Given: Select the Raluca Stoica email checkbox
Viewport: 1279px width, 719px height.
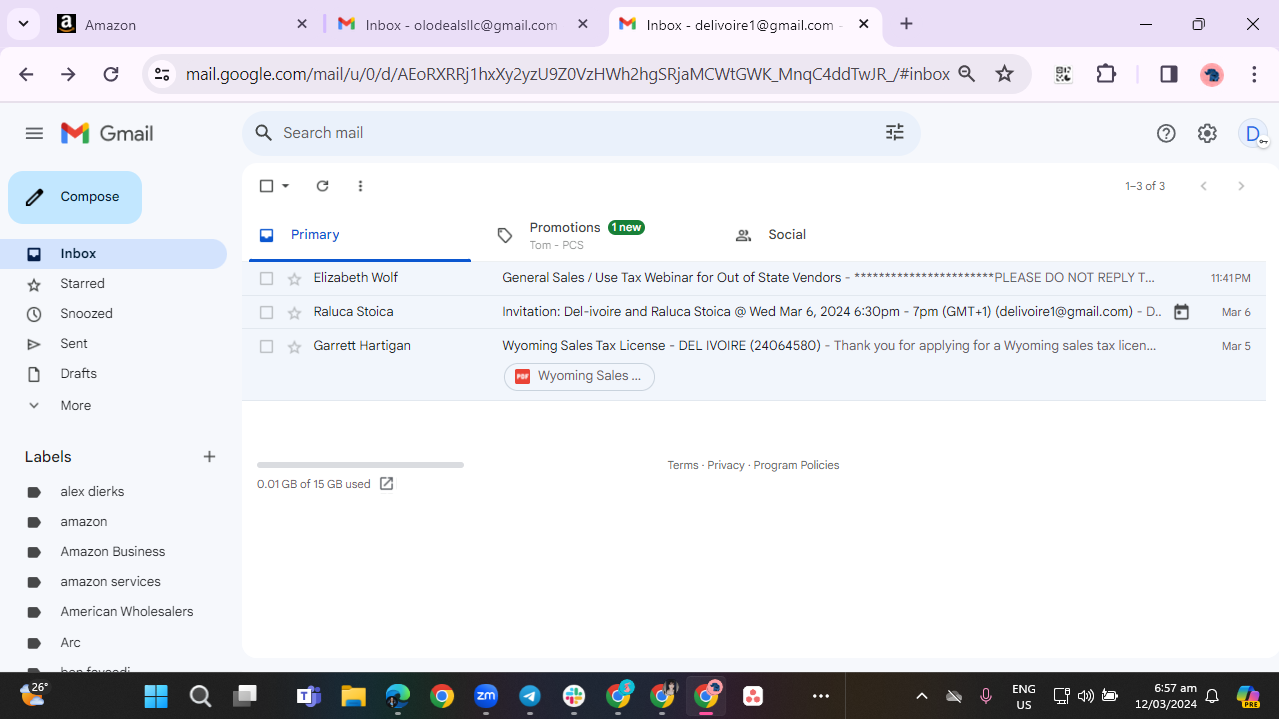Looking at the screenshot, I should (266, 313).
